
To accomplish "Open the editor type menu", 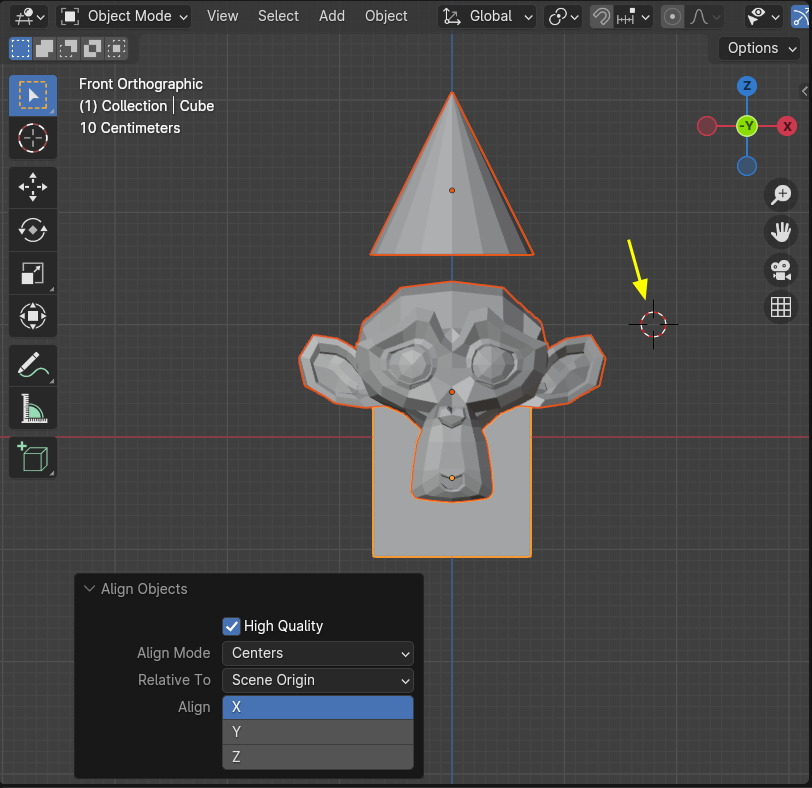I will [29, 17].
